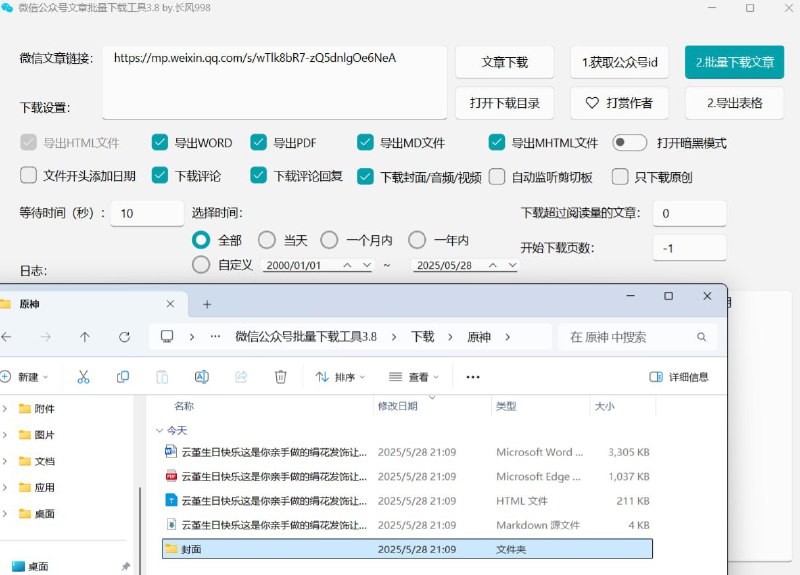Enable the 只下载原创 checkbox
The height and width of the screenshot is (575, 800).
click(x=619, y=177)
